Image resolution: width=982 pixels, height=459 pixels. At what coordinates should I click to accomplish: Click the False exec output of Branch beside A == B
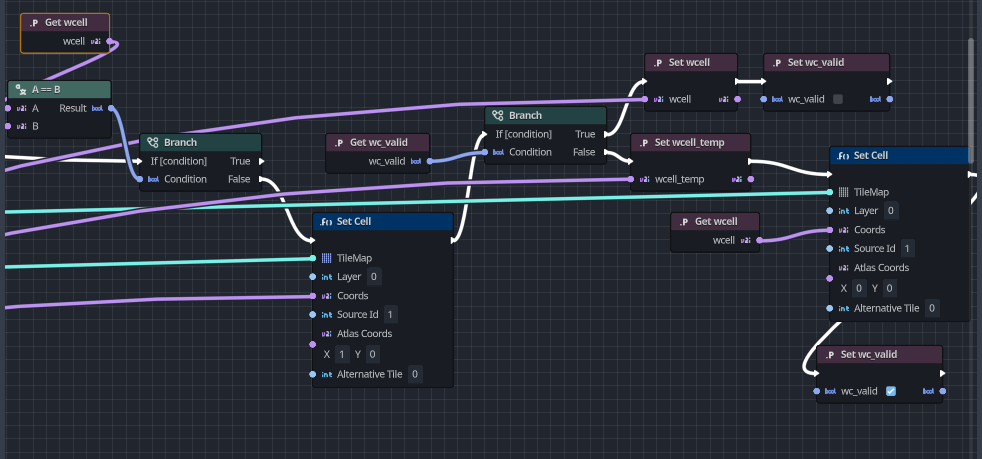(x=262, y=180)
